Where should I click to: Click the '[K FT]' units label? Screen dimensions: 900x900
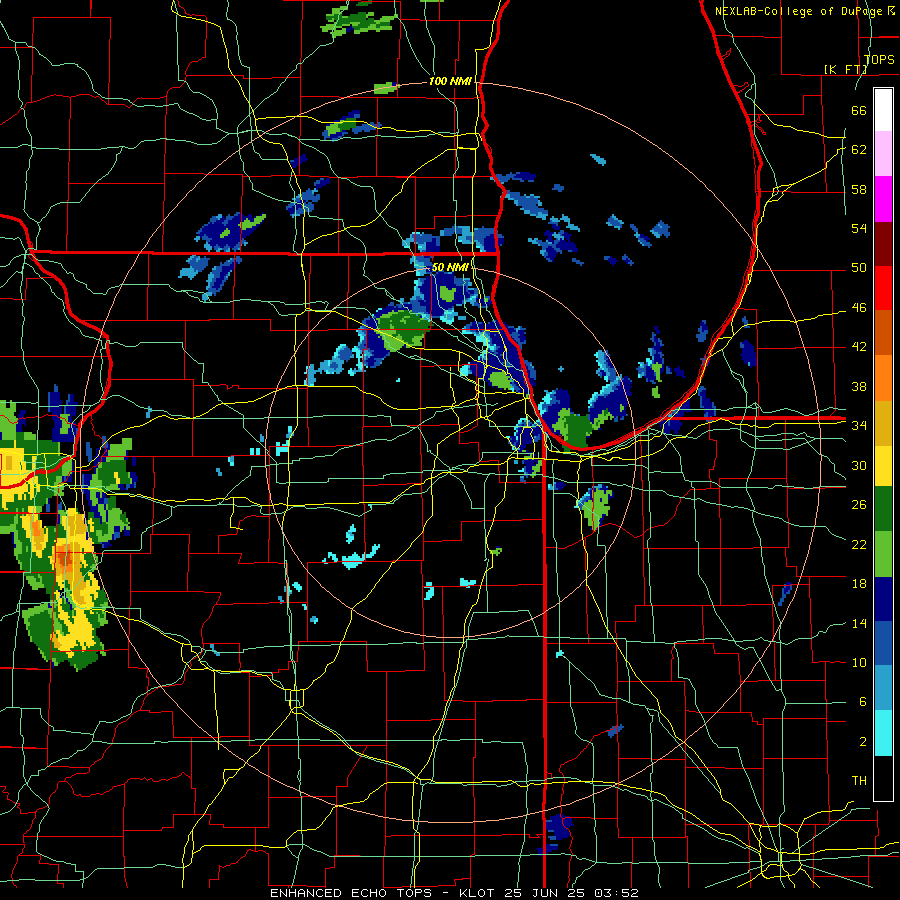click(x=845, y=69)
